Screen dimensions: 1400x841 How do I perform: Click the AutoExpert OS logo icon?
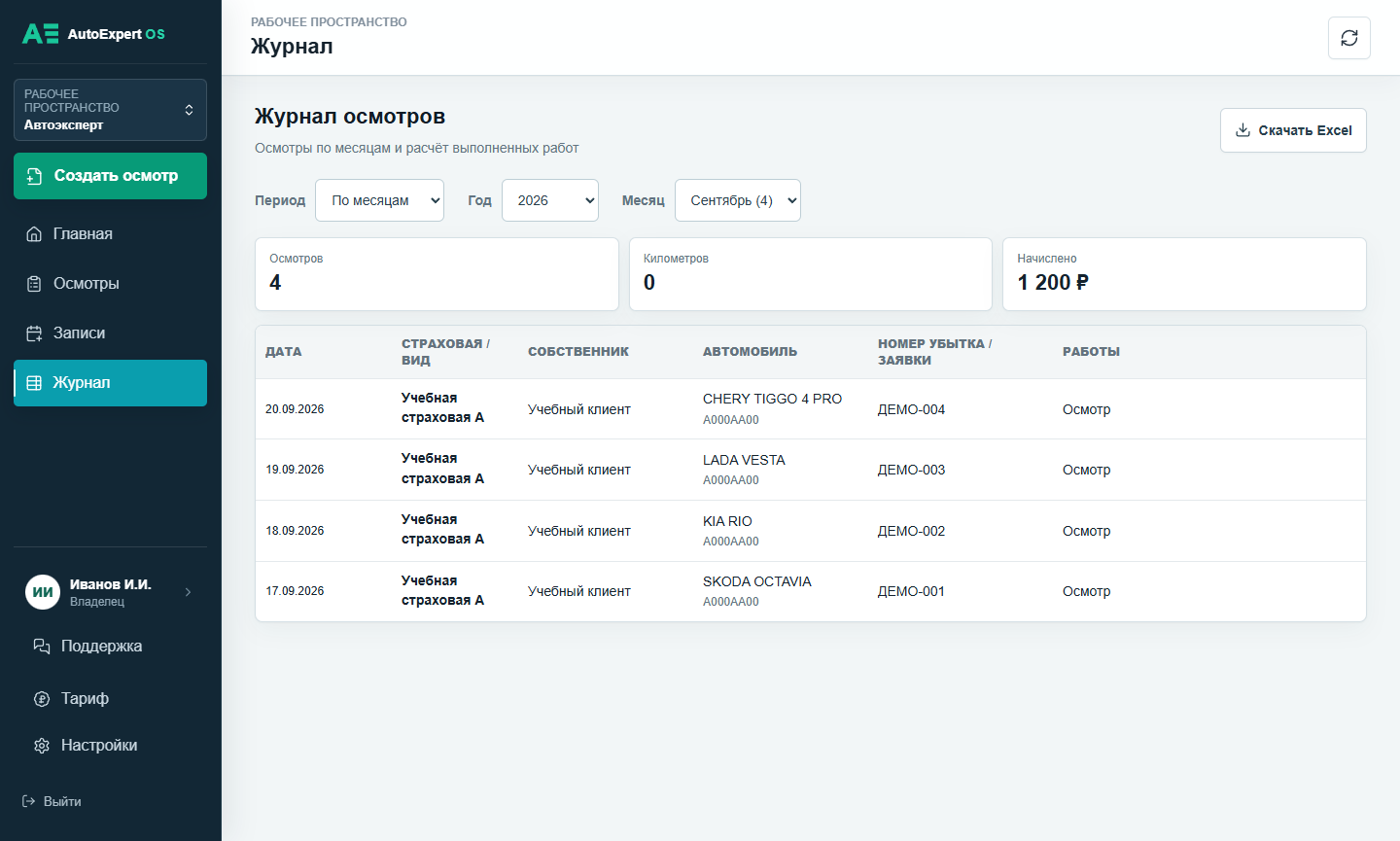(41, 34)
